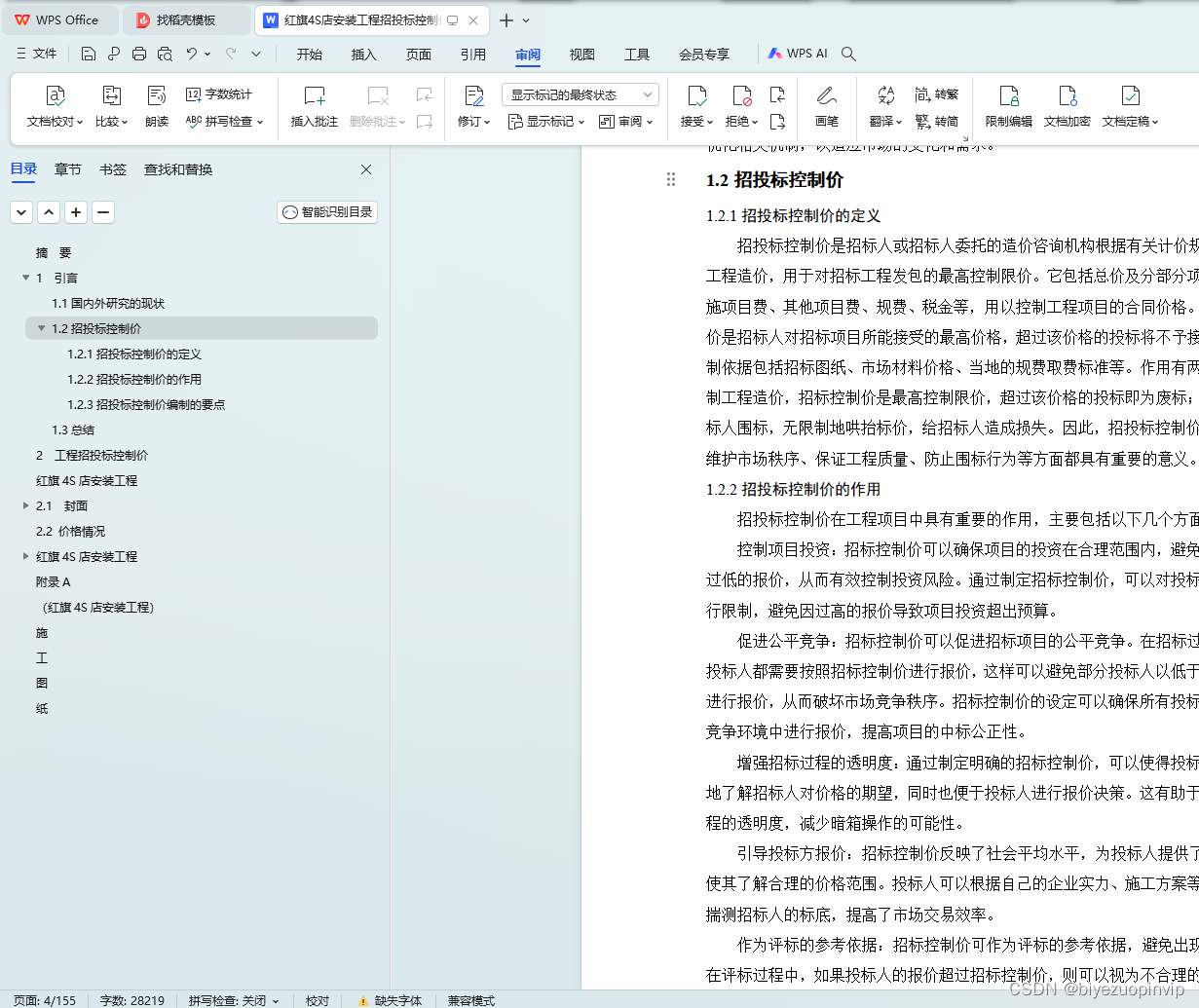Click 校对 in the status bar
The image size is (1199, 1008).
point(318,1000)
